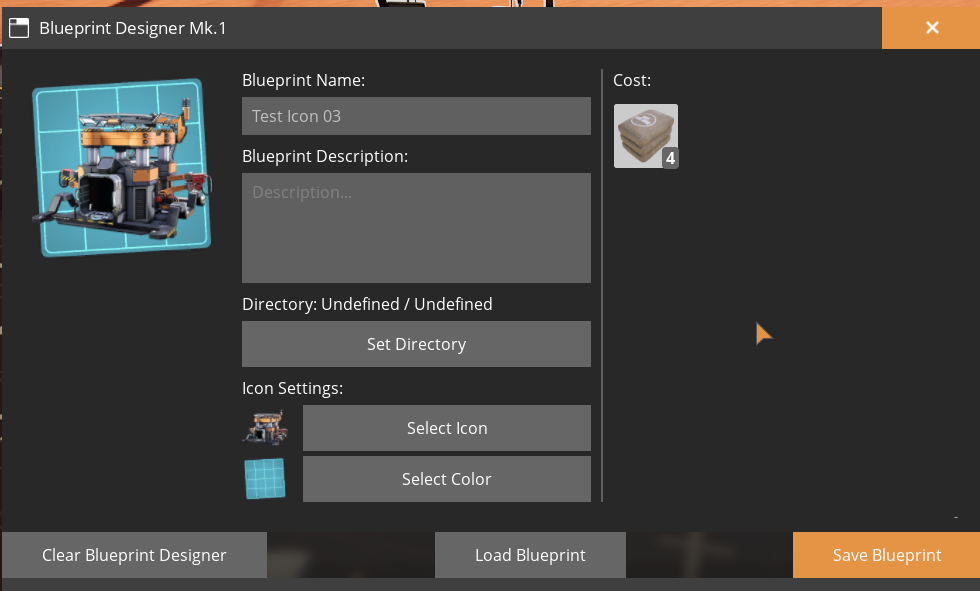Click the 'Directory: Undefined / Undefined' text
This screenshot has height=591, width=980.
(x=367, y=304)
